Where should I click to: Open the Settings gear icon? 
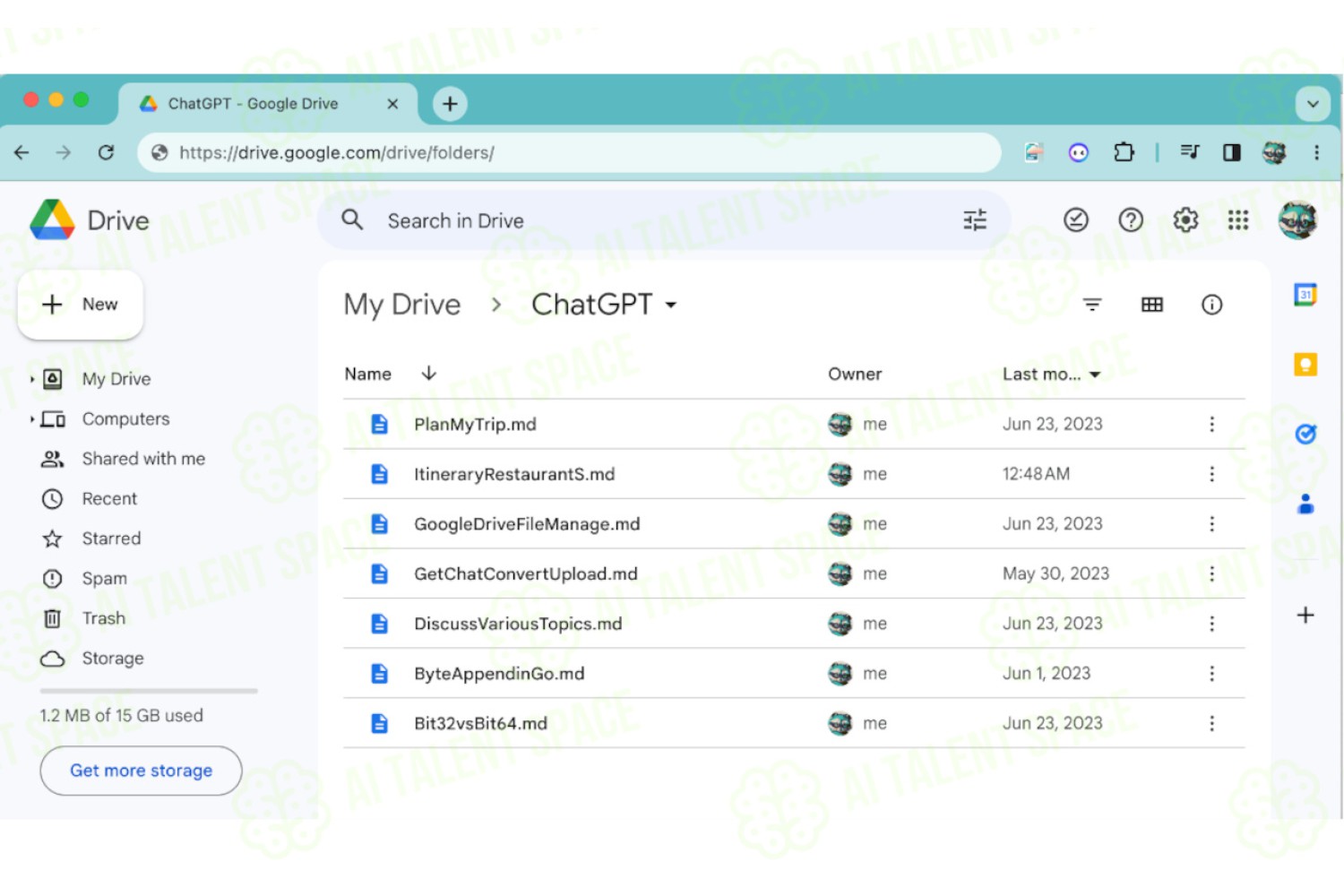pyautogui.click(x=1185, y=220)
